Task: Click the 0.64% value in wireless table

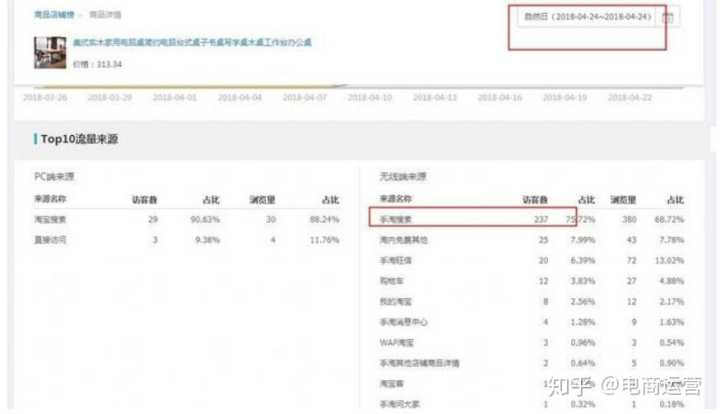Action: tap(583, 363)
